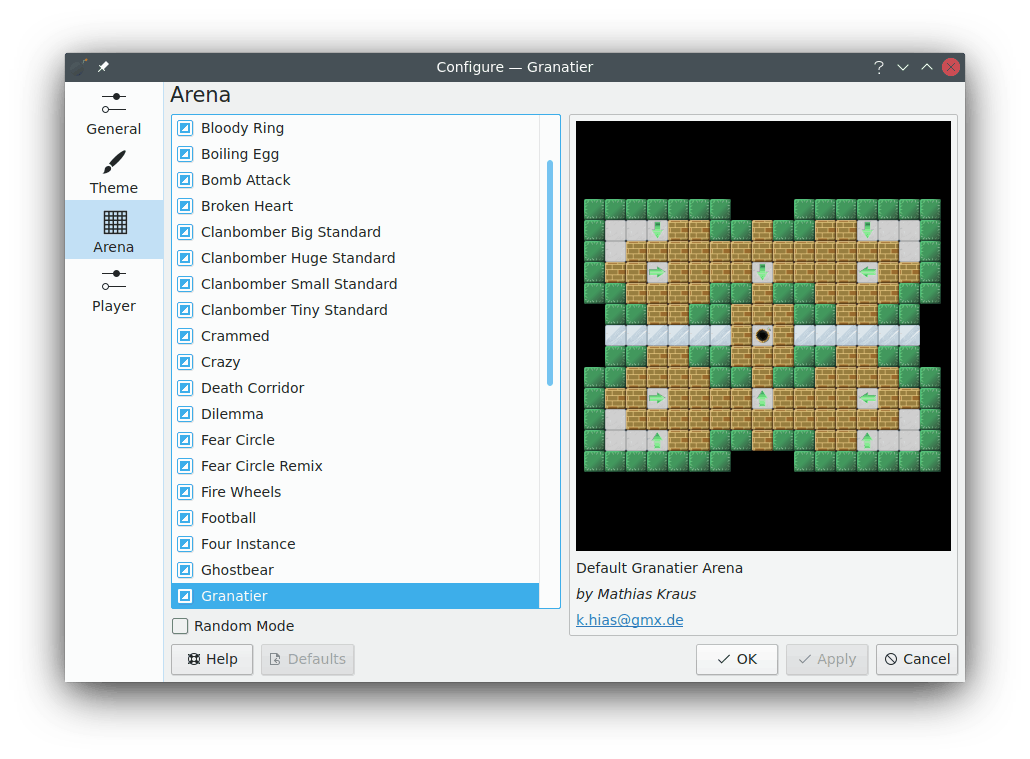Open Help with the Help button
Screen dimensions: 1030x759
[212, 659]
